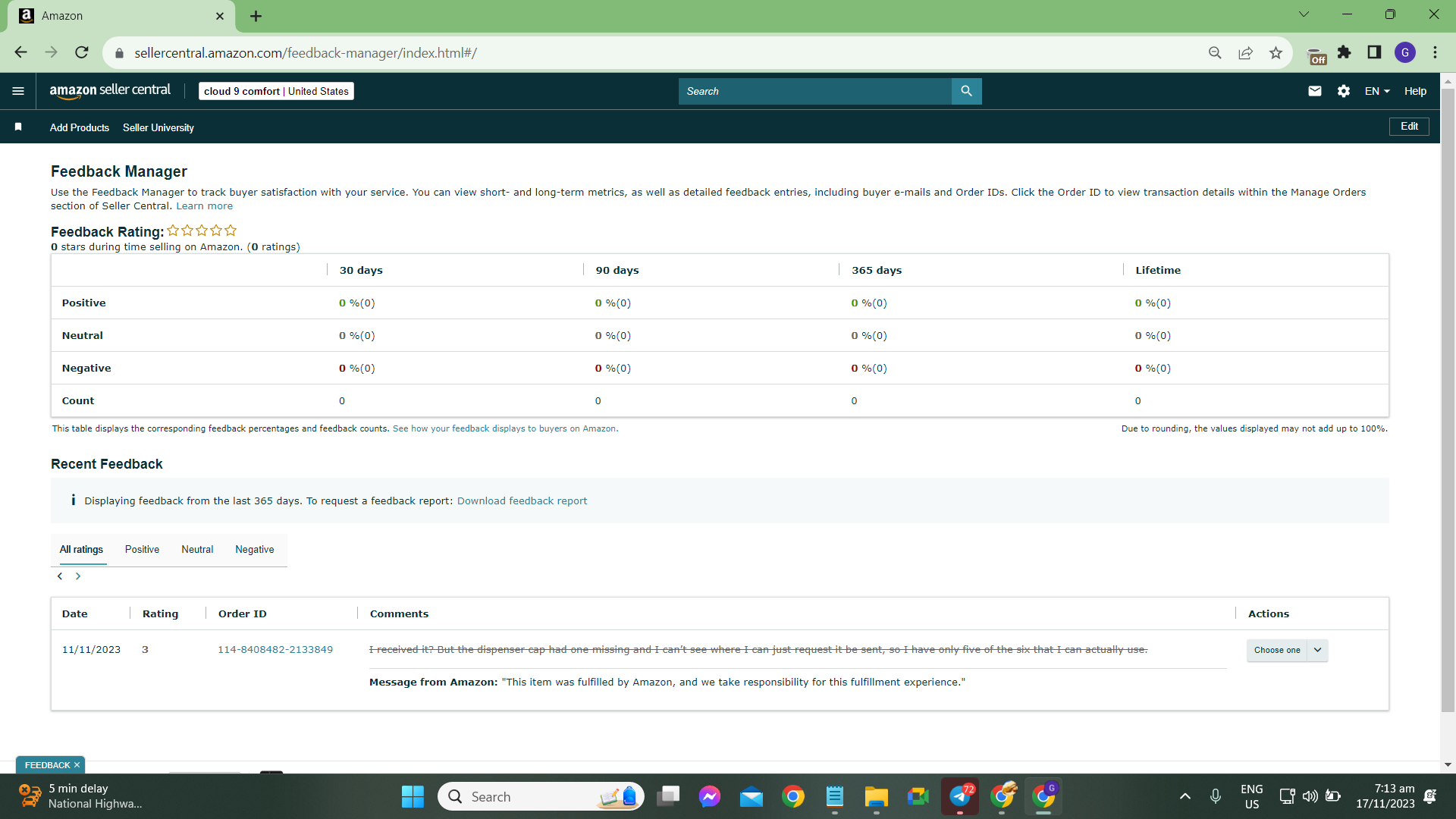Open File Explorer from the taskbar
Screen dimensions: 1456x819
click(876, 796)
